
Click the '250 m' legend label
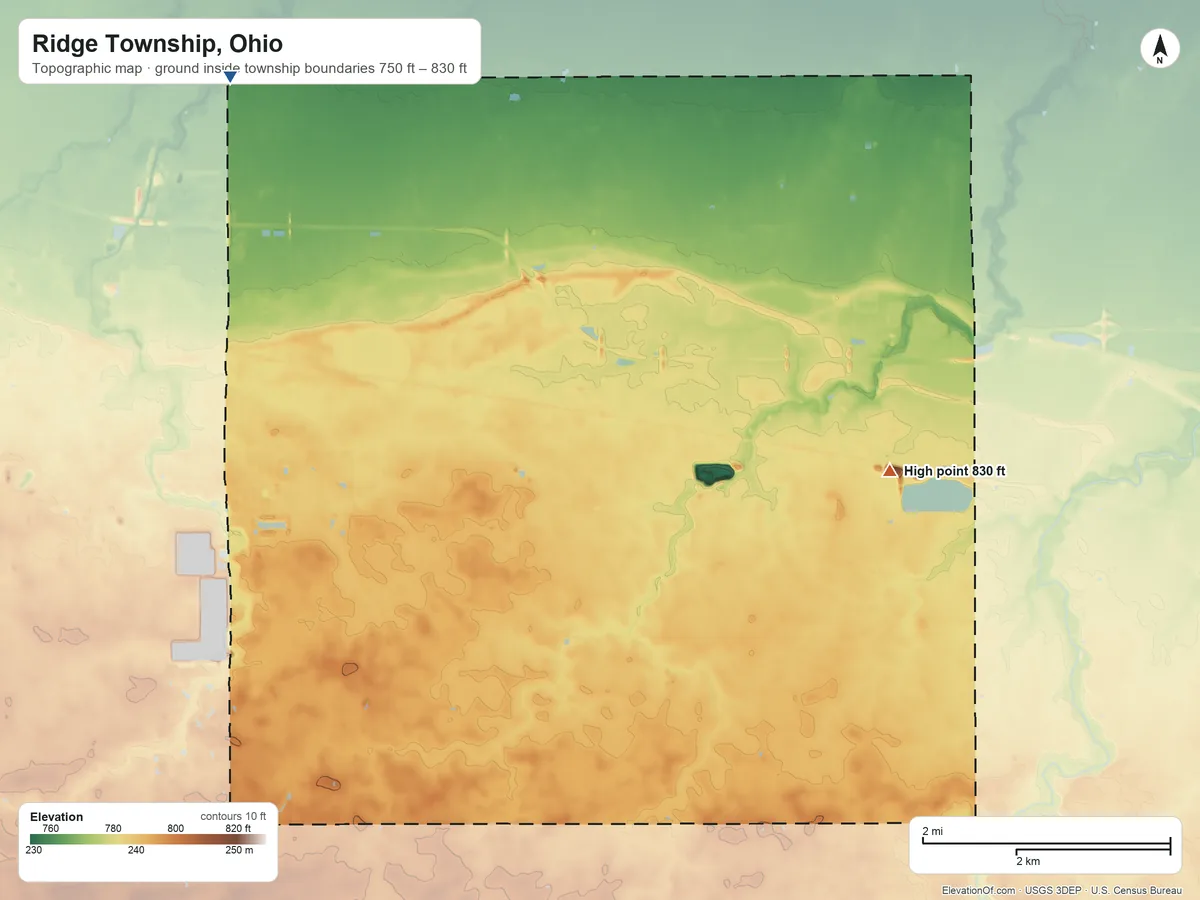click(x=239, y=851)
